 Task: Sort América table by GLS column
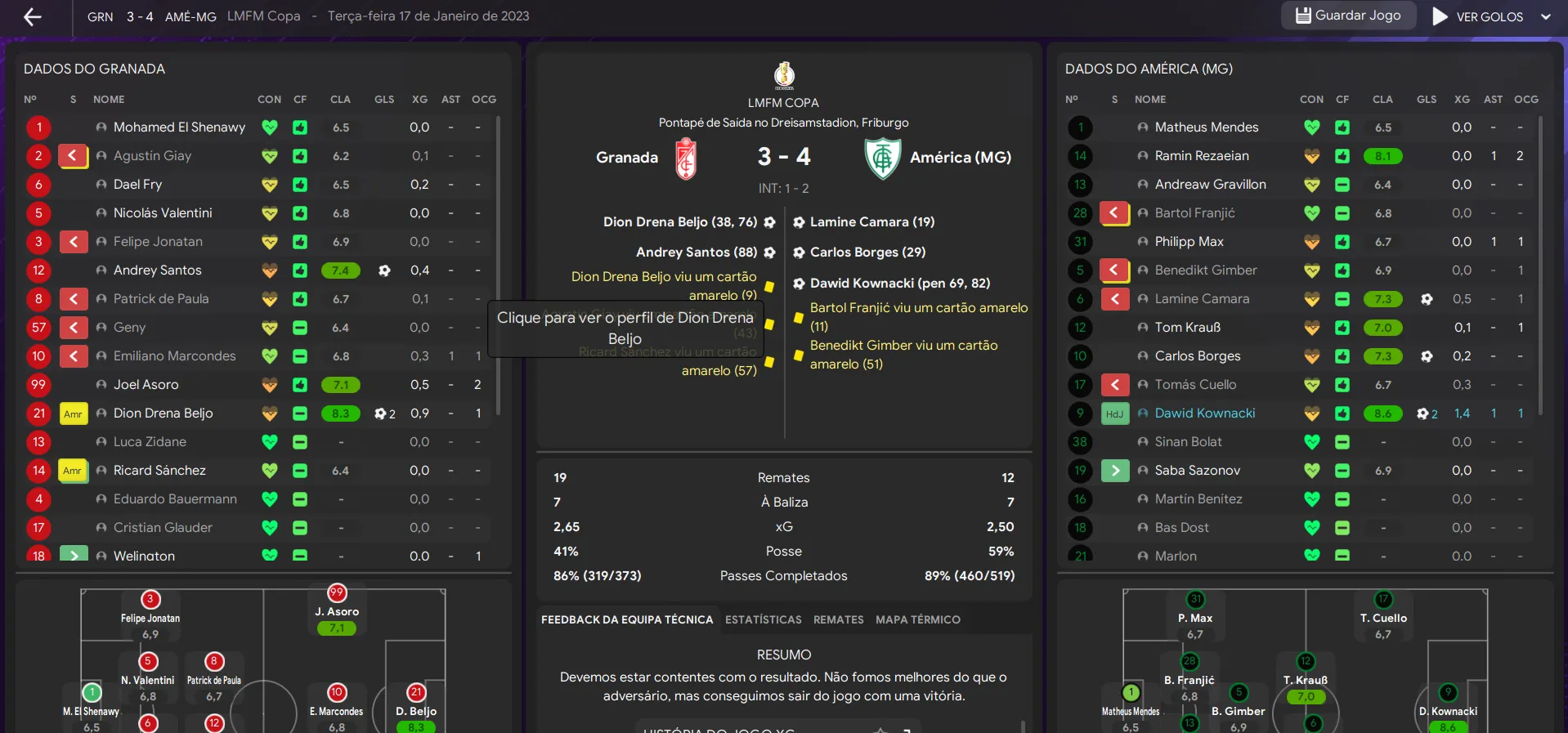click(x=1427, y=100)
